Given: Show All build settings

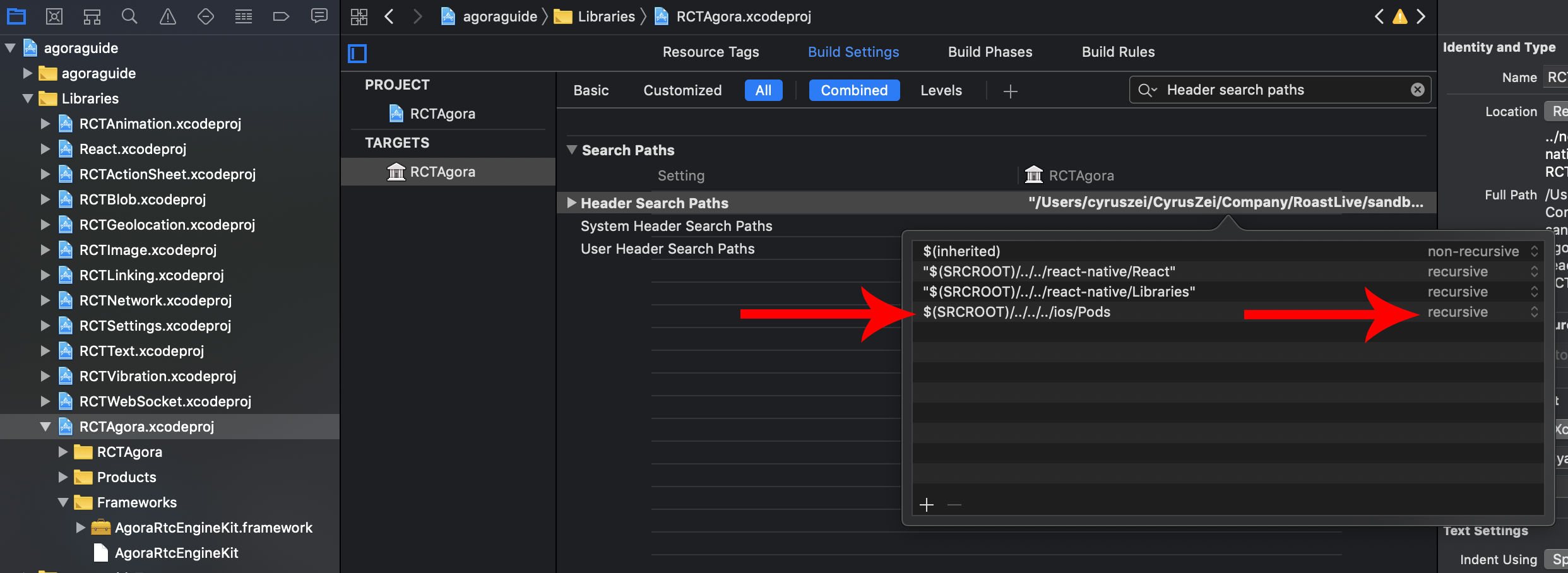Looking at the screenshot, I should pyautogui.click(x=763, y=90).
